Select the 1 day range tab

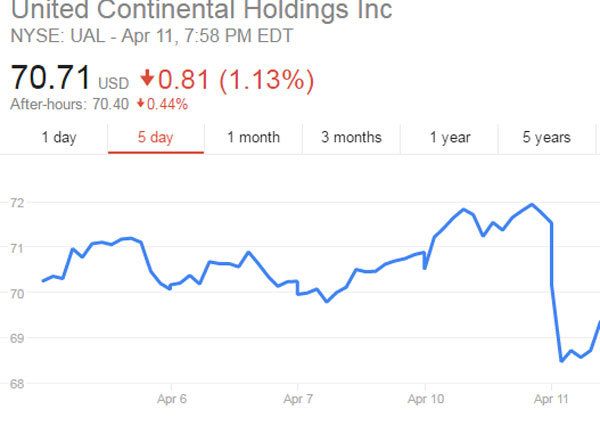pyautogui.click(x=58, y=138)
